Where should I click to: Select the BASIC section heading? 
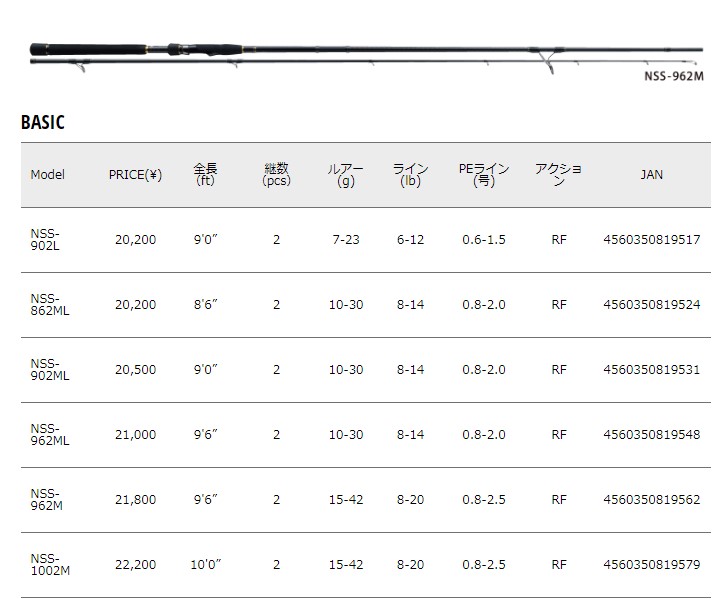[x=42, y=123]
